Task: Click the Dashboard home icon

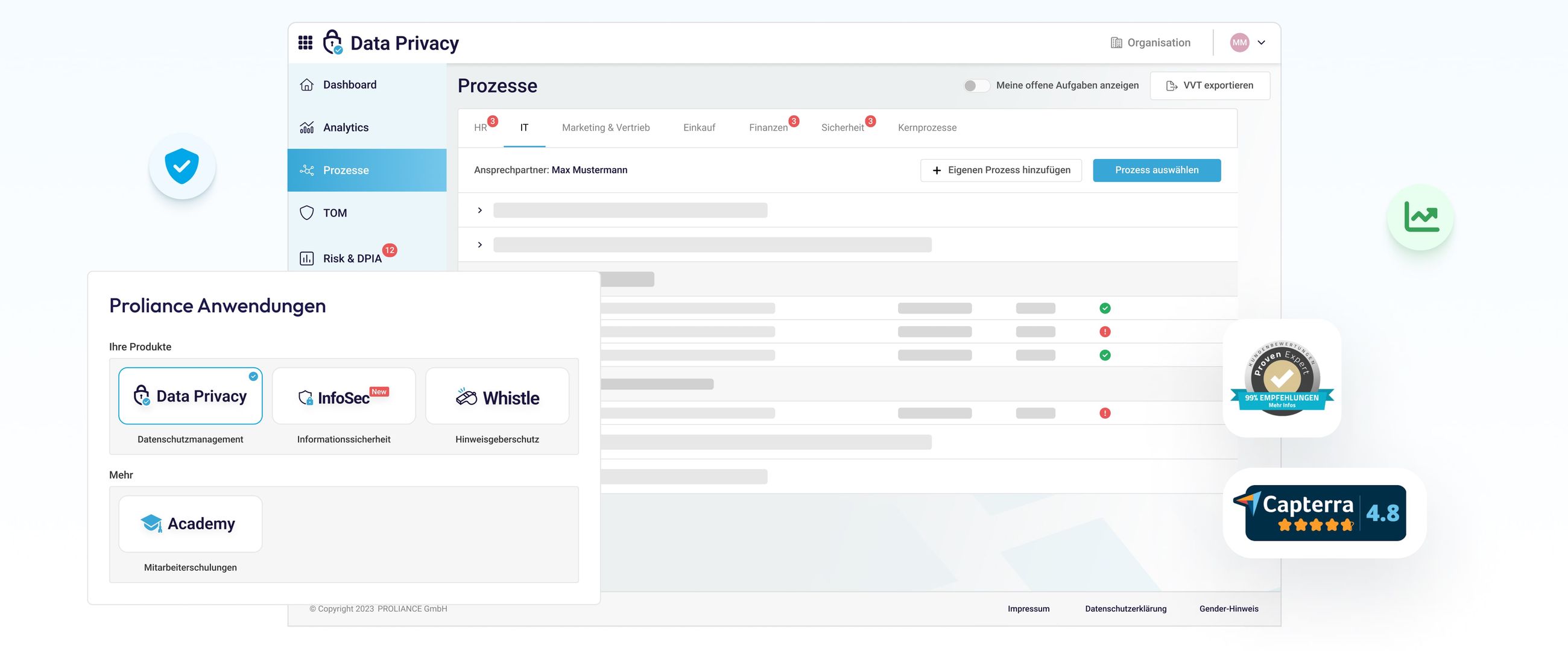Action: (307, 84)
